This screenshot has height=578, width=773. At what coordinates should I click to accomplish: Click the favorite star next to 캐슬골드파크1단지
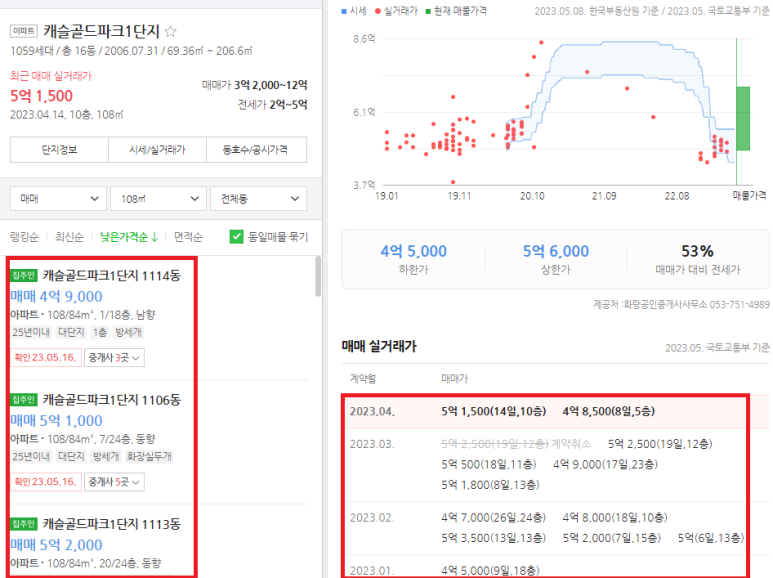tap(171, 32)
